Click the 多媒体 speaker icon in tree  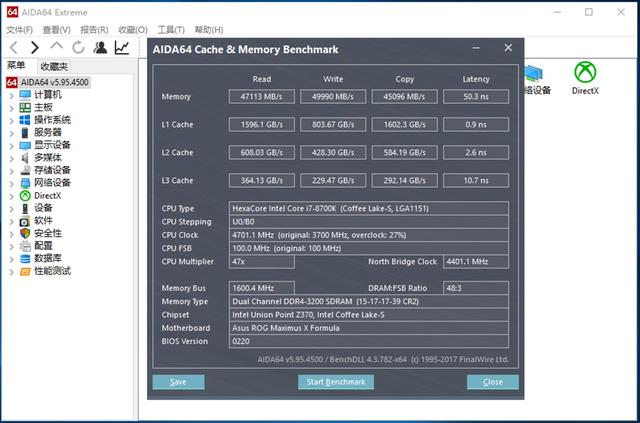[x=25, y=158]
